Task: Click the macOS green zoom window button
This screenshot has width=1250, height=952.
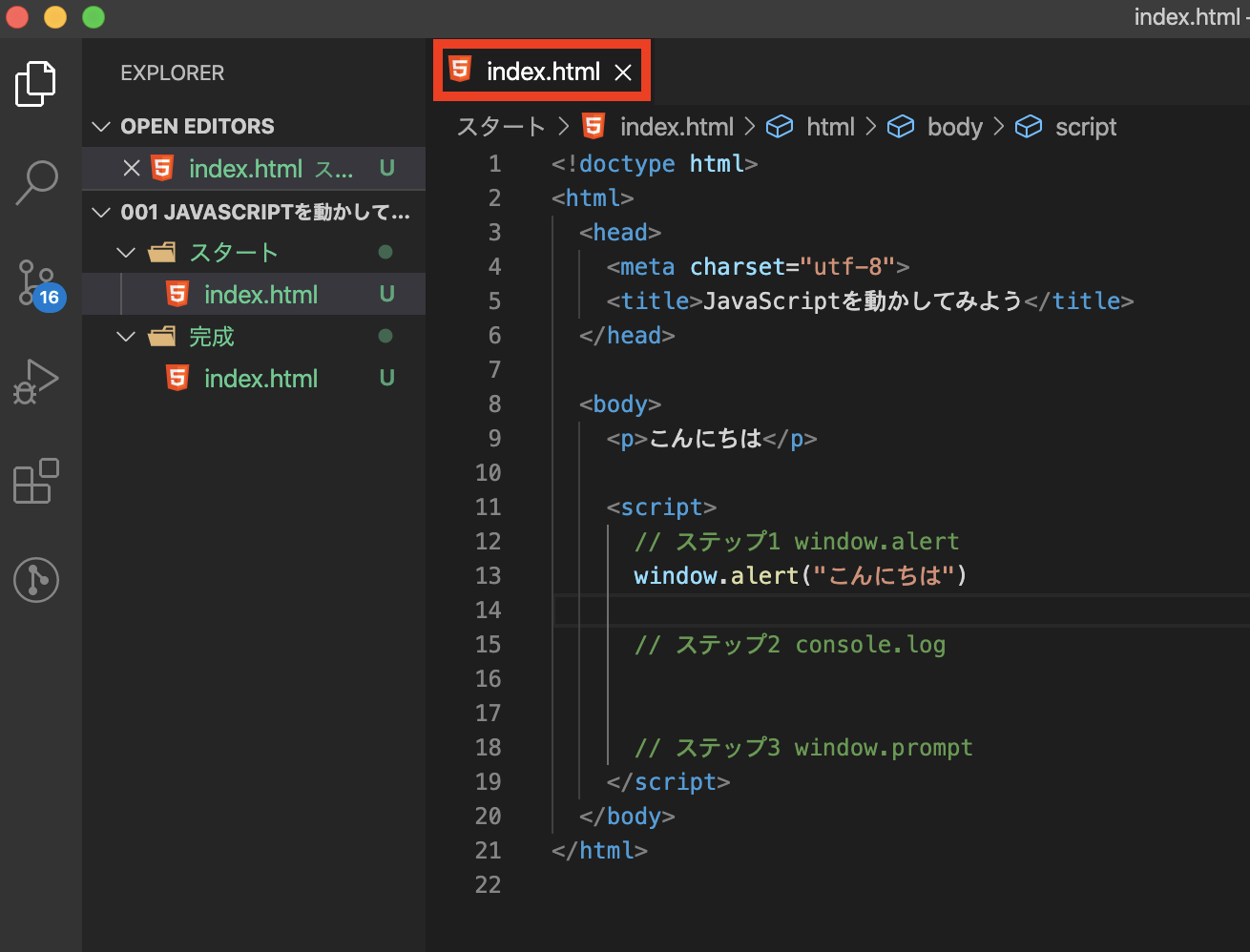Action: pyautogui.click(x=94, y=17)
